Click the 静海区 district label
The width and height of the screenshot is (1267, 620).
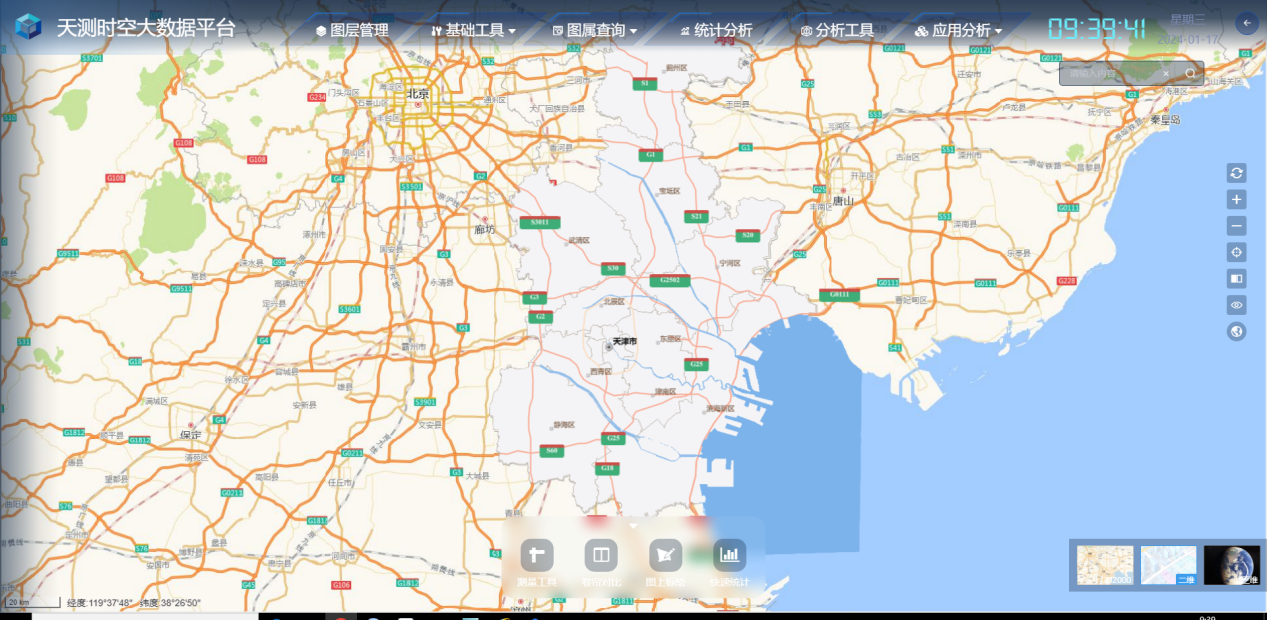coord(564,425)
